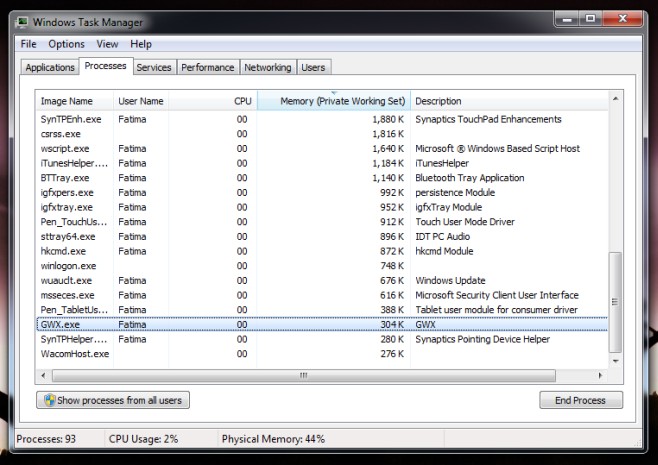Open the Help menu
The image size is (658, 465).
[141, 44]
